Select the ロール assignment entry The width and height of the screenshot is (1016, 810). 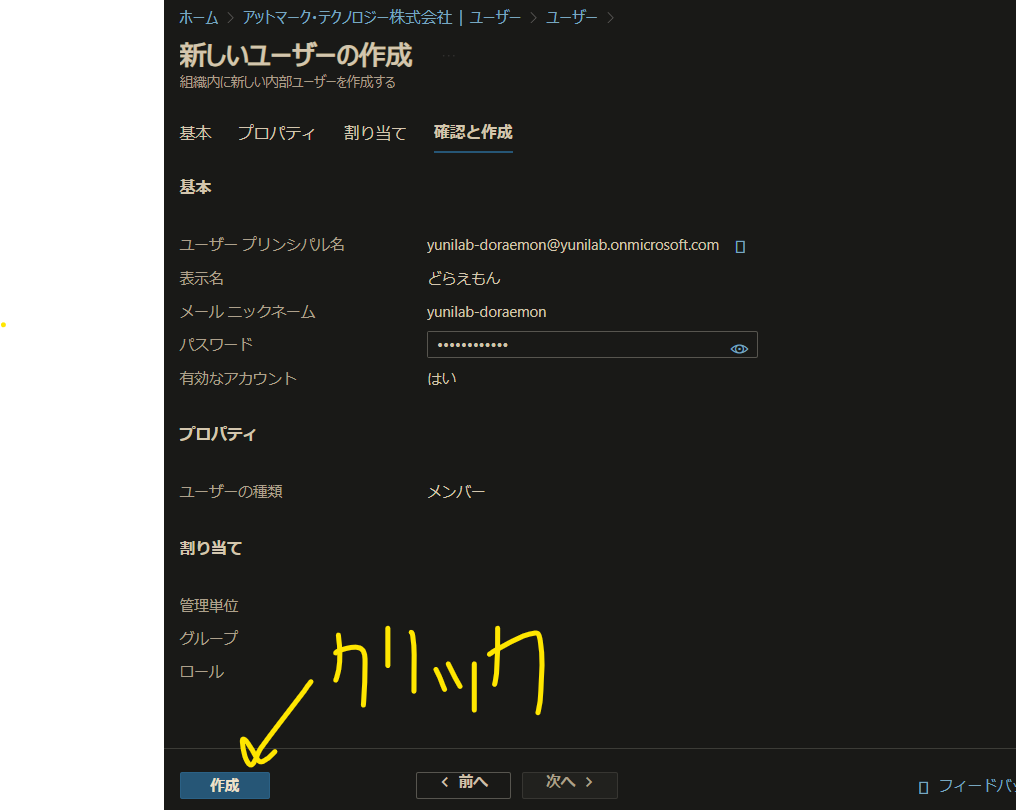200,671
